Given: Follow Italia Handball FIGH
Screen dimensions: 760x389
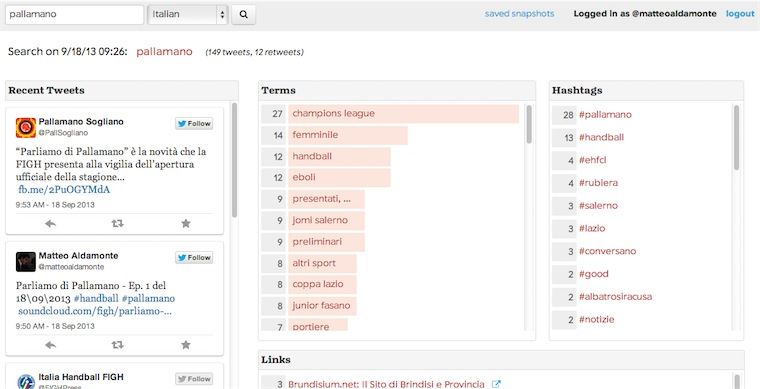Looking at the screenshot, I should (x=194, y=379).
